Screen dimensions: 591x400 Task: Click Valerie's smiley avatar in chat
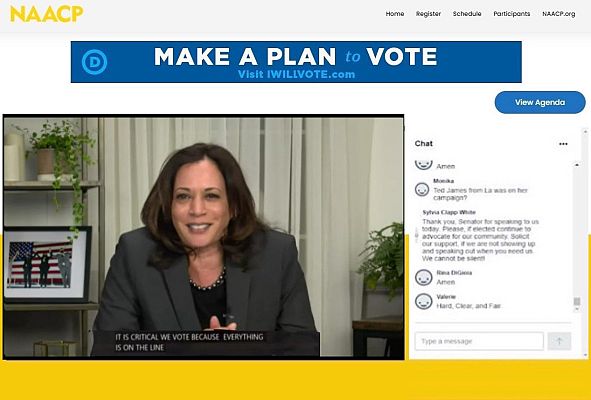(424, 302)
